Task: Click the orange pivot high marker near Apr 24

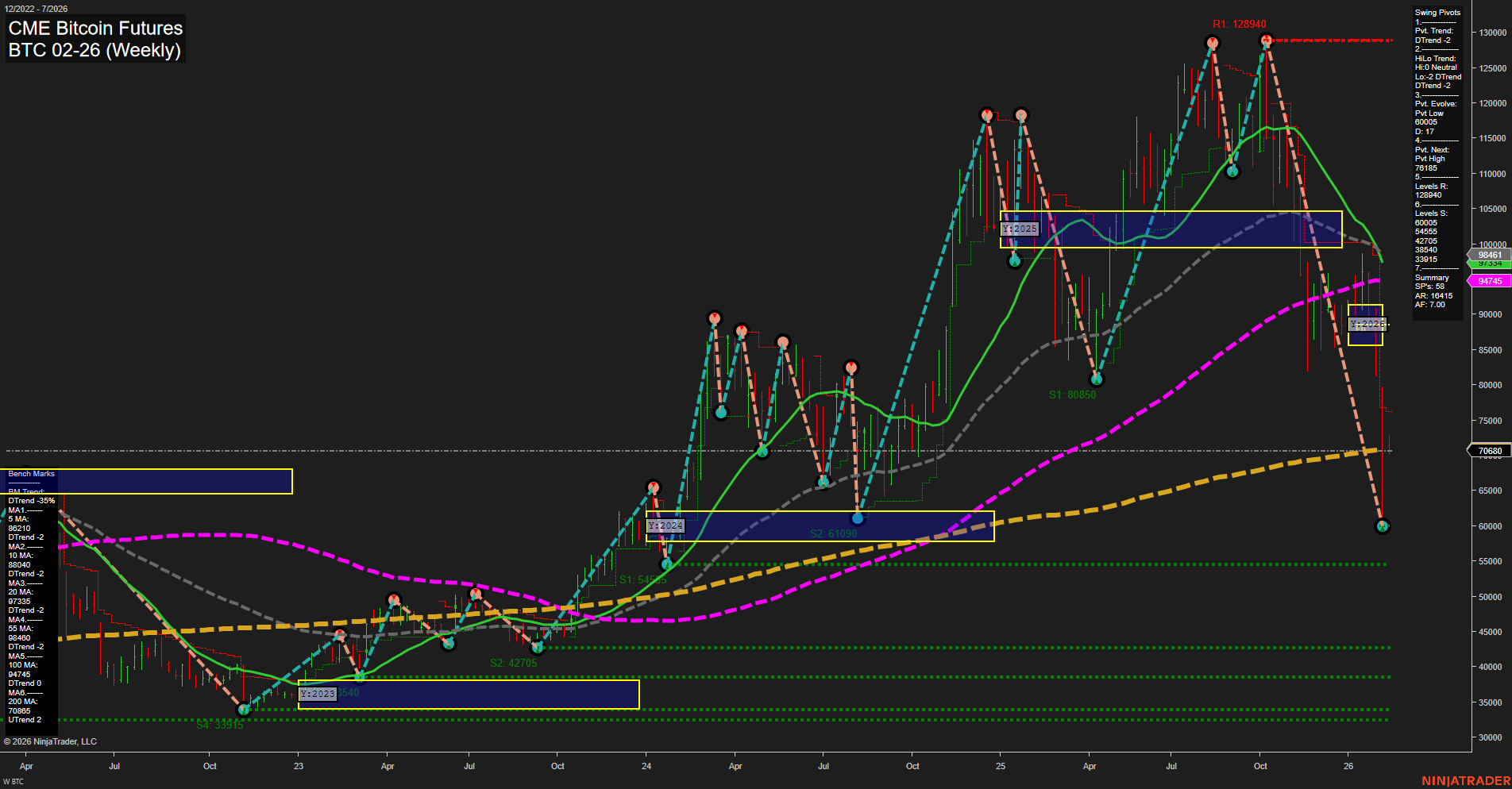Action: [740, 331]
